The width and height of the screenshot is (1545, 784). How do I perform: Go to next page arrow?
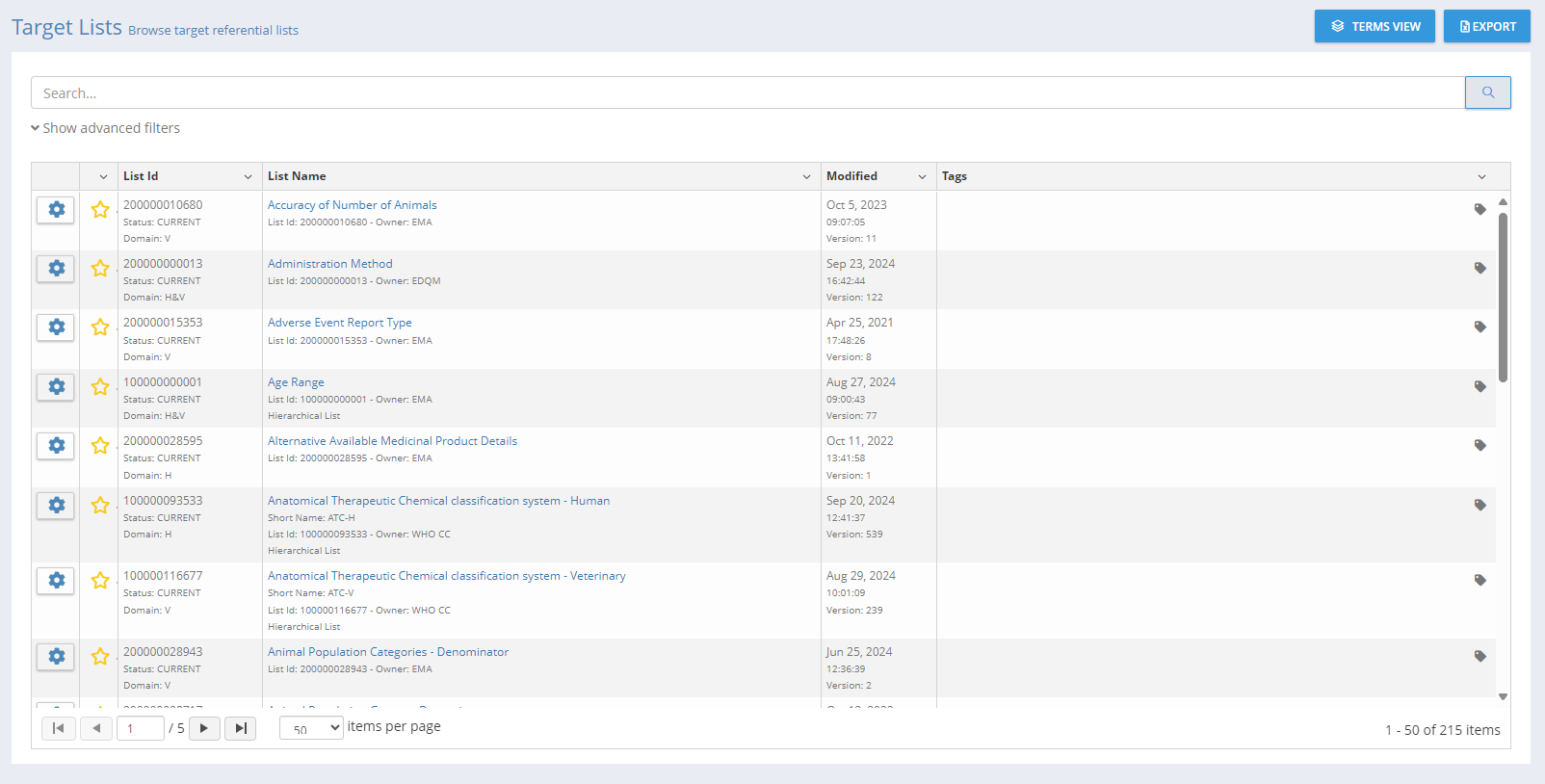point(204,728)
